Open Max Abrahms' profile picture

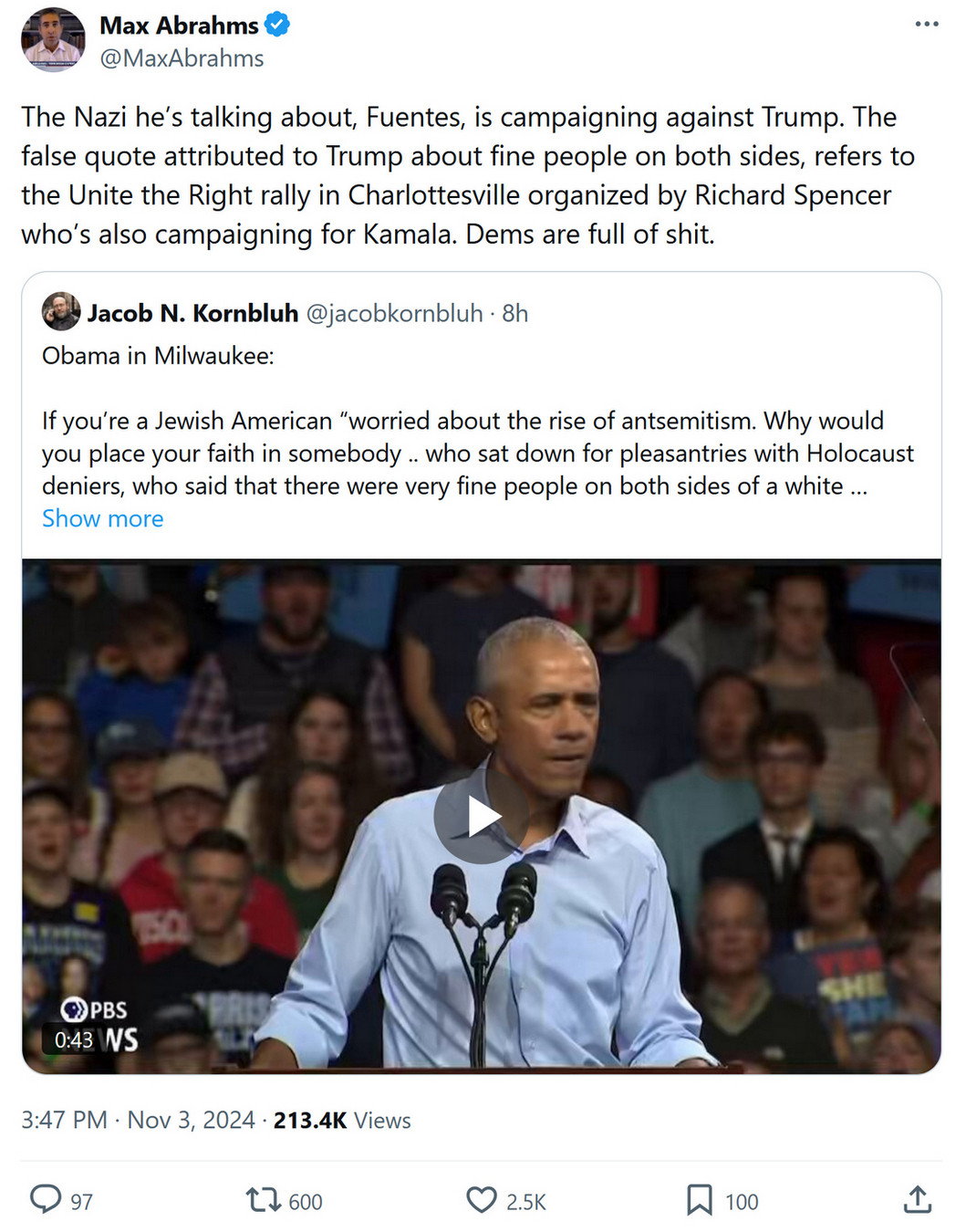coord(53,39)
